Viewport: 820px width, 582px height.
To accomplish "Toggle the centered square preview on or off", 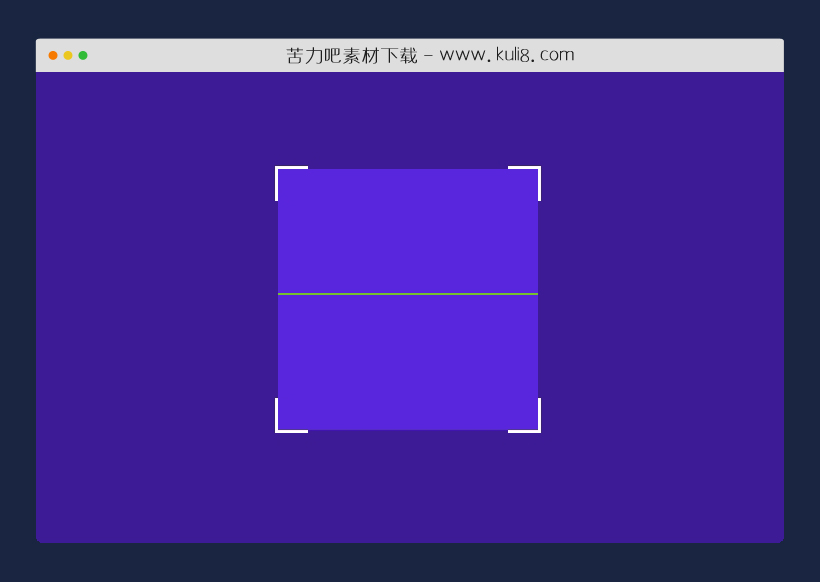I will 408,300.
